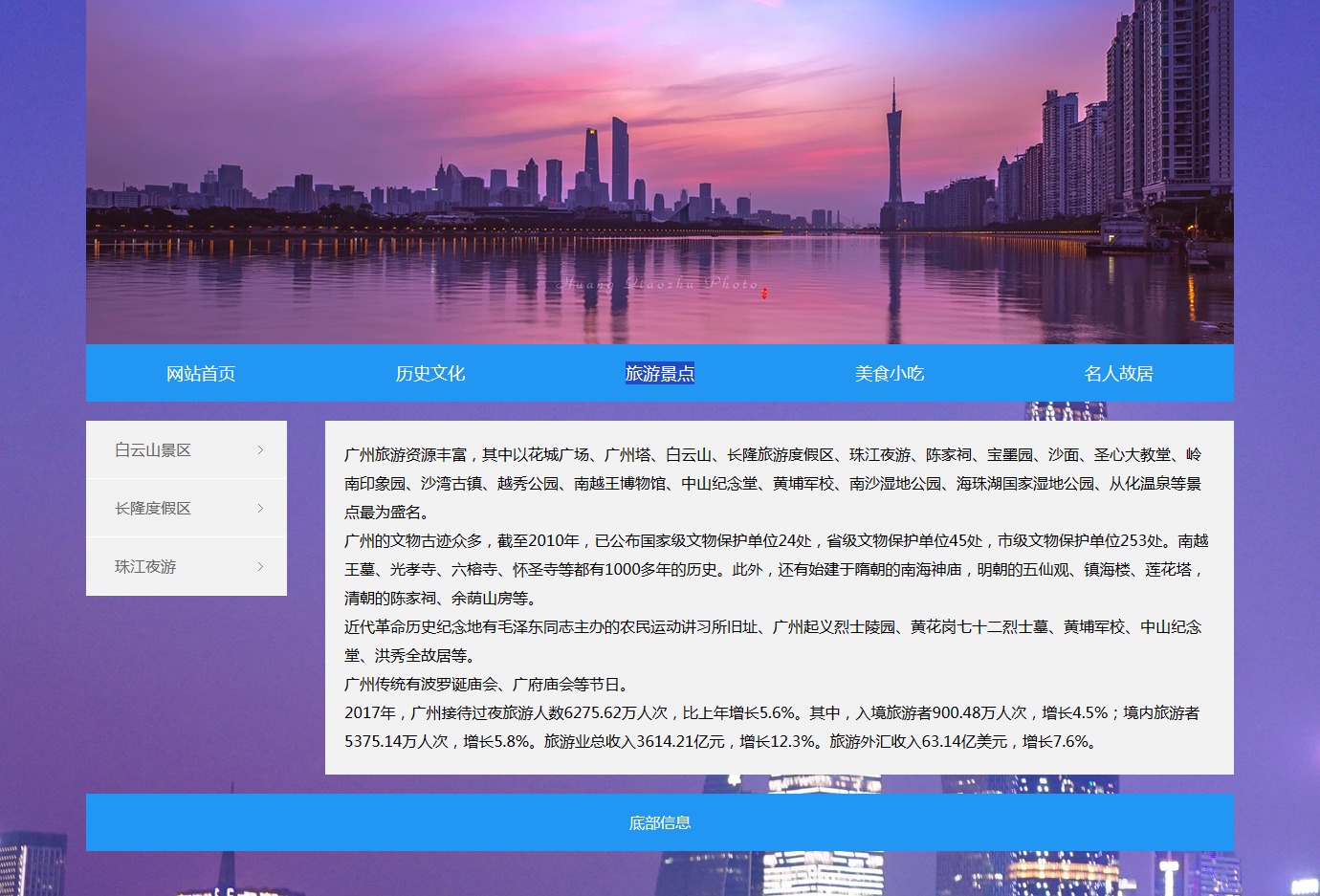Screen dimensions: 1320x896
Task: Click the 白云山景区 sidebar link
Action: click(x=153, y=449)
